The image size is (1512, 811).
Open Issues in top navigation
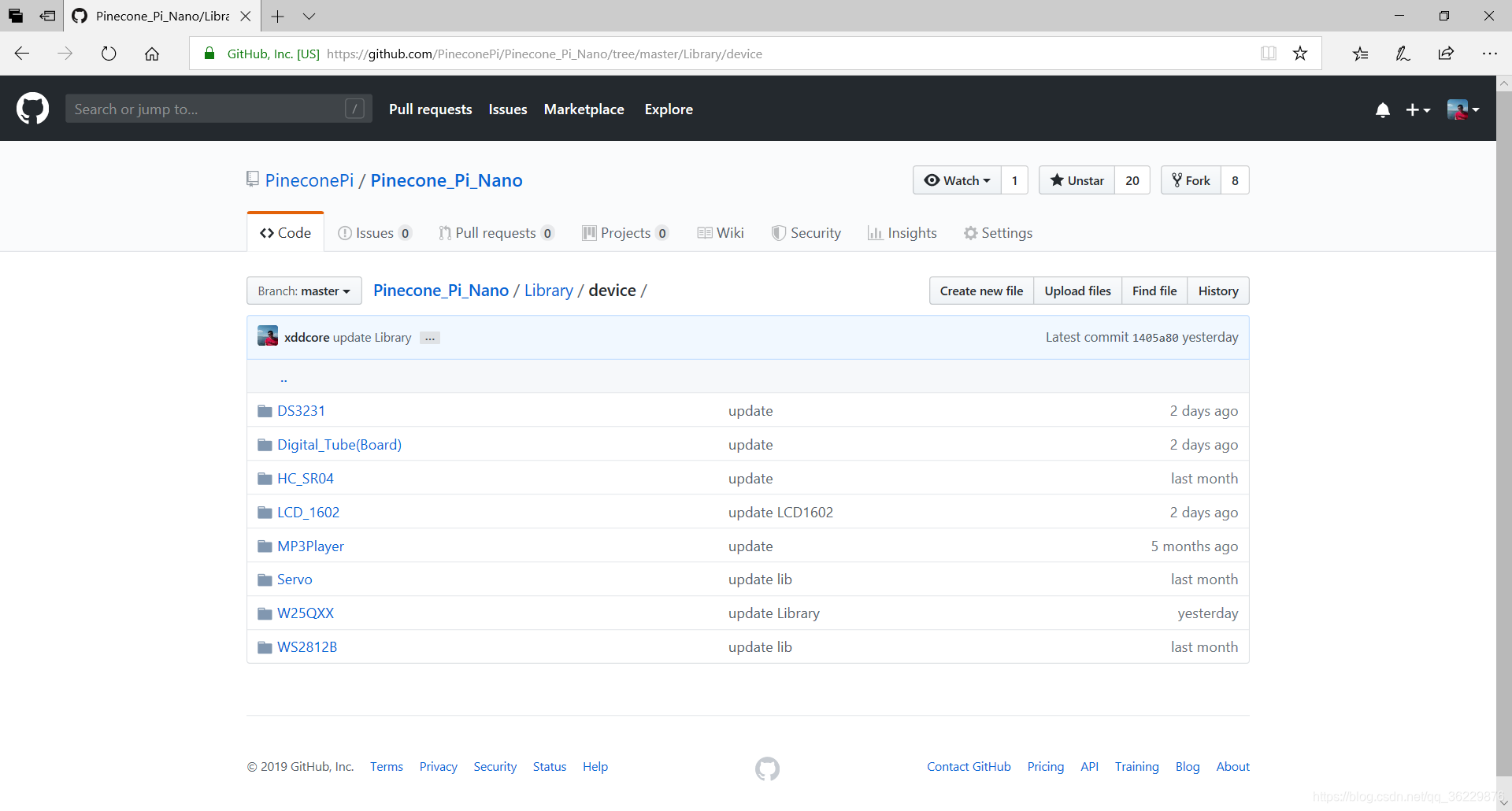tap(508, 109)
